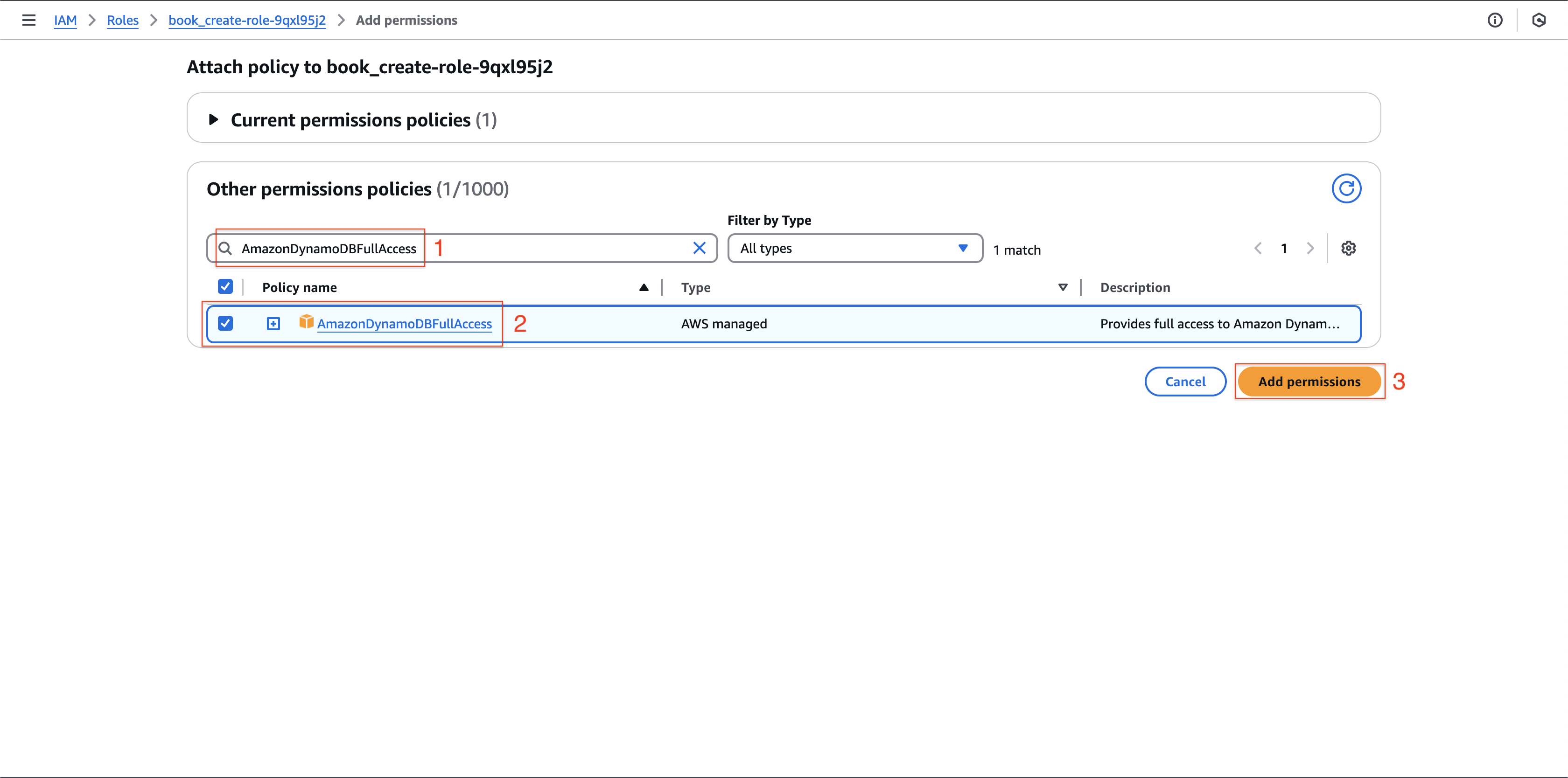Open the Filter by Type dropdown
The image size is (1568, 778).
854,248
